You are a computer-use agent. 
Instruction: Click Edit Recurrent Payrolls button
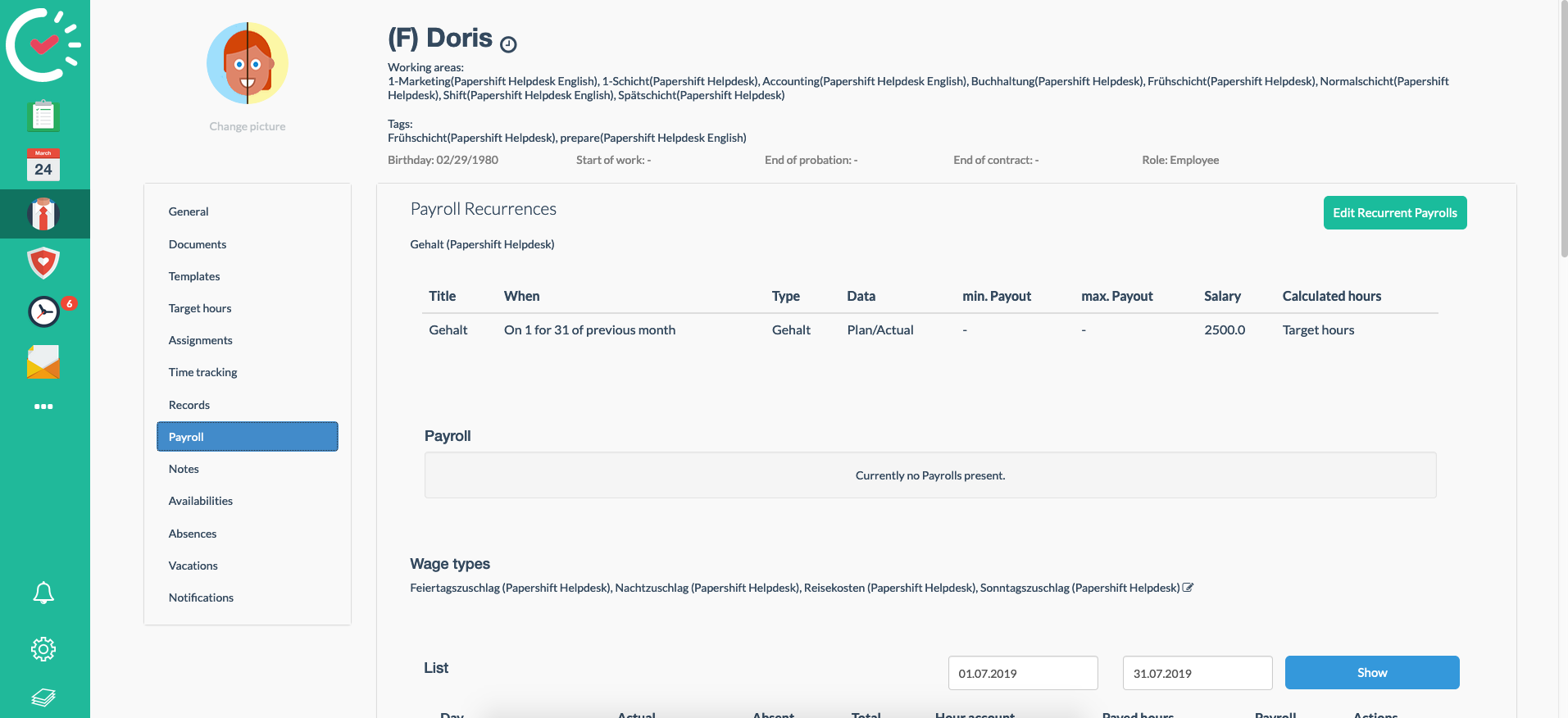[1395, 213]
